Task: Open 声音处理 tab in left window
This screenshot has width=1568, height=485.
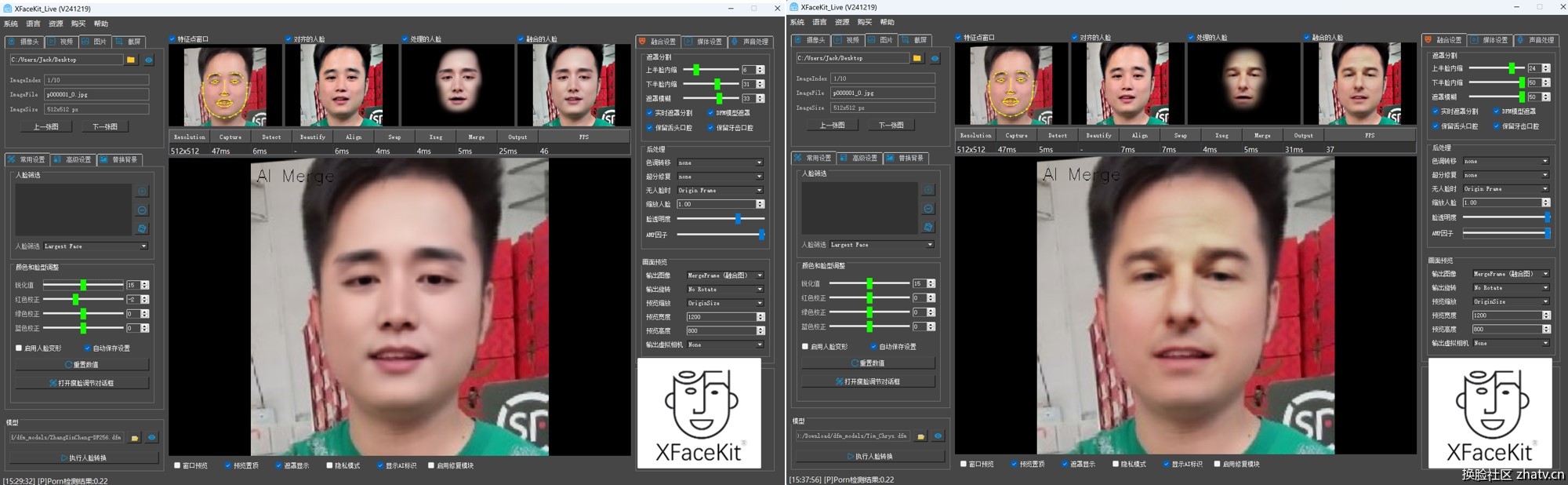Action: click(x=750, y=42)
